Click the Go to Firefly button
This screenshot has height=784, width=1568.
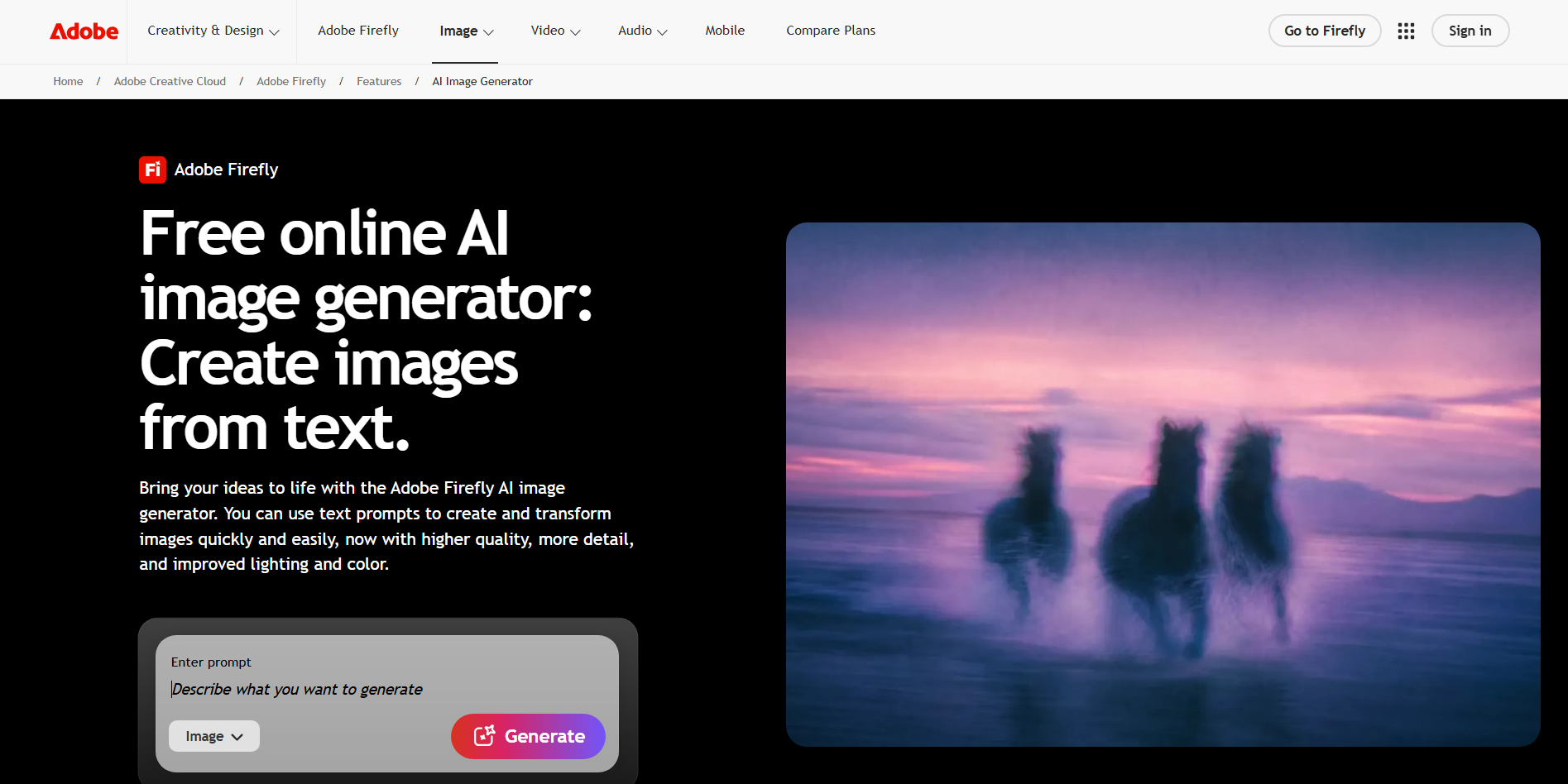click(x=1325, y=31)
